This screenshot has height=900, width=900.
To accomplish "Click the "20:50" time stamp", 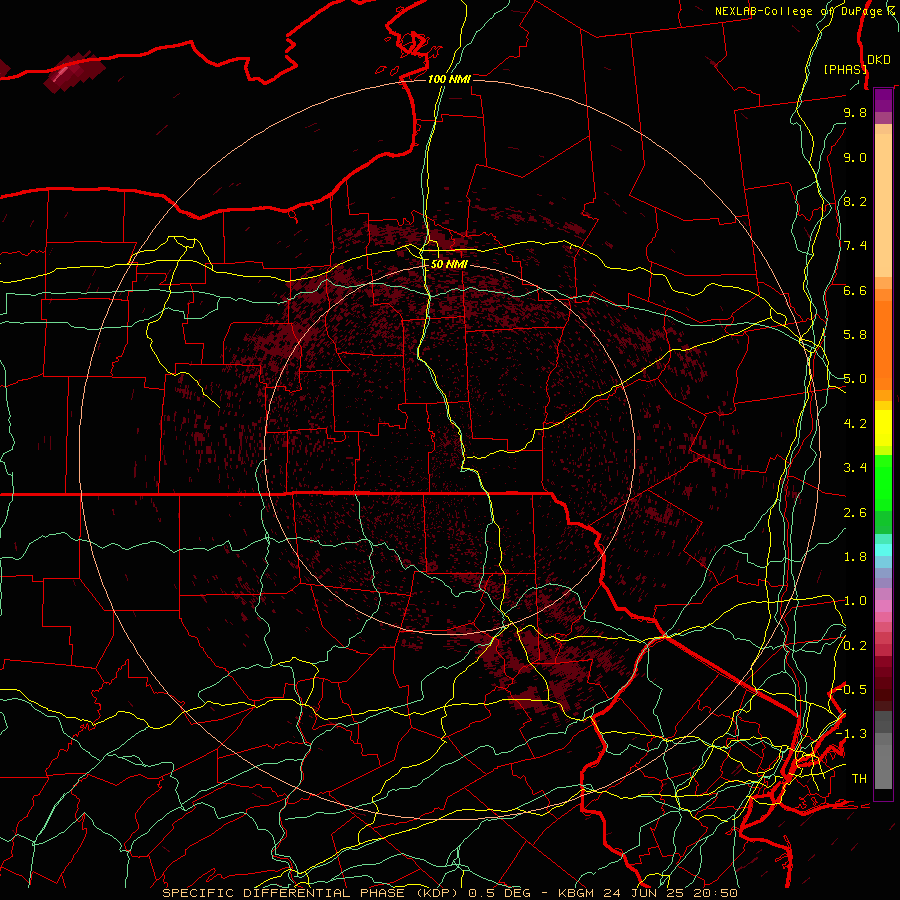I will [x=713, y=893].
